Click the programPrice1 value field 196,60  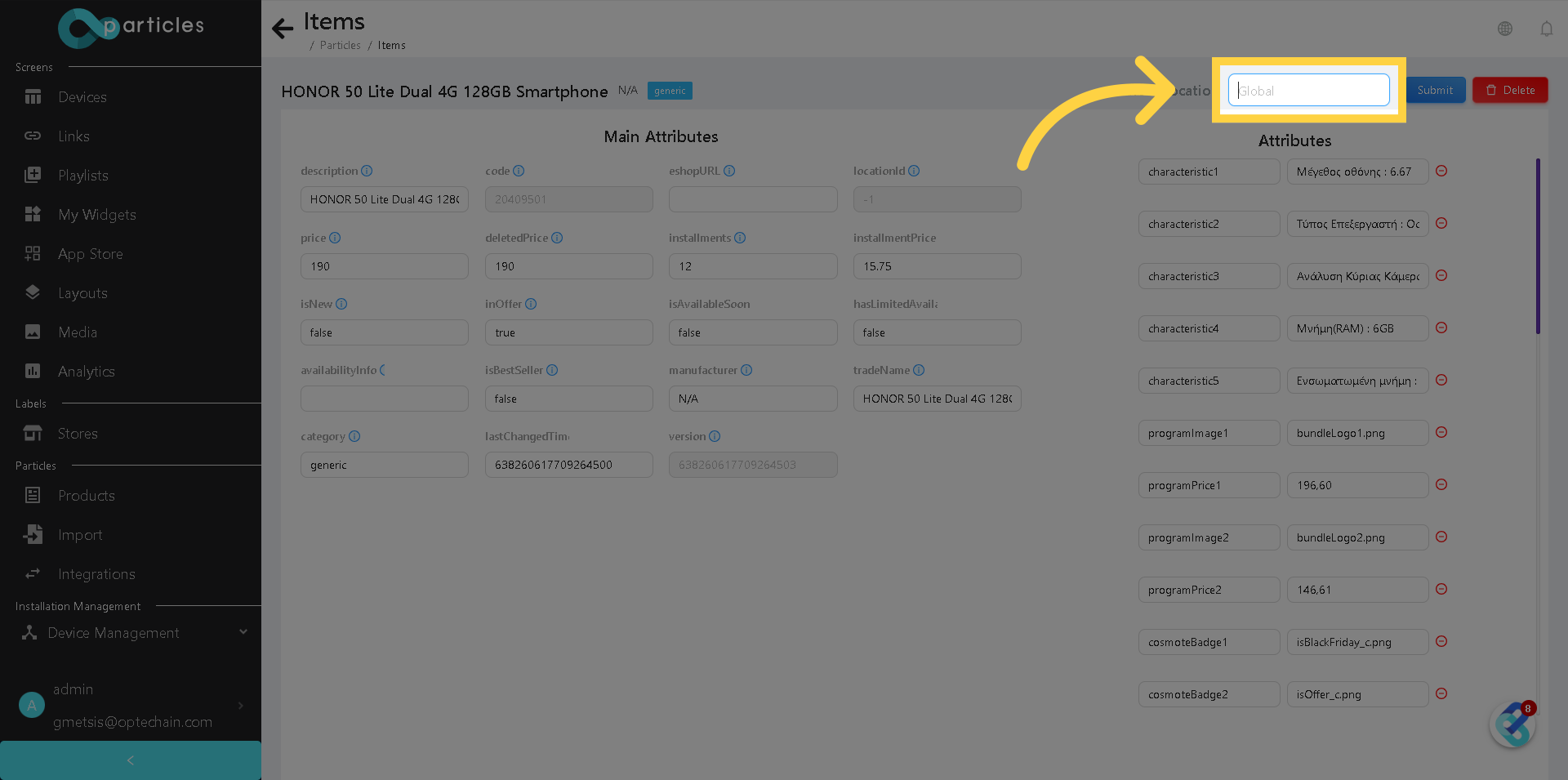tap(1357, 485)
